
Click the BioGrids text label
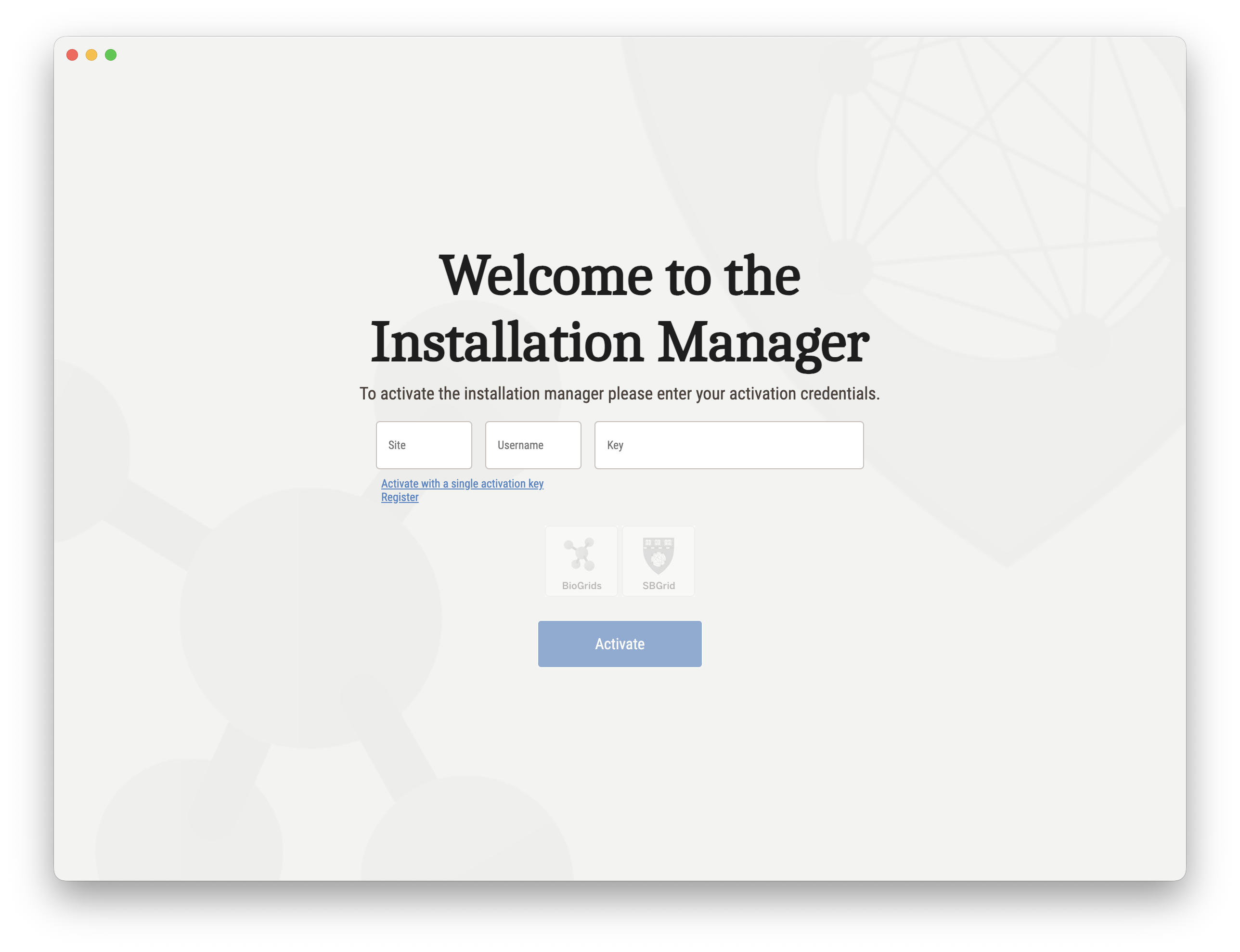point(581,585)
